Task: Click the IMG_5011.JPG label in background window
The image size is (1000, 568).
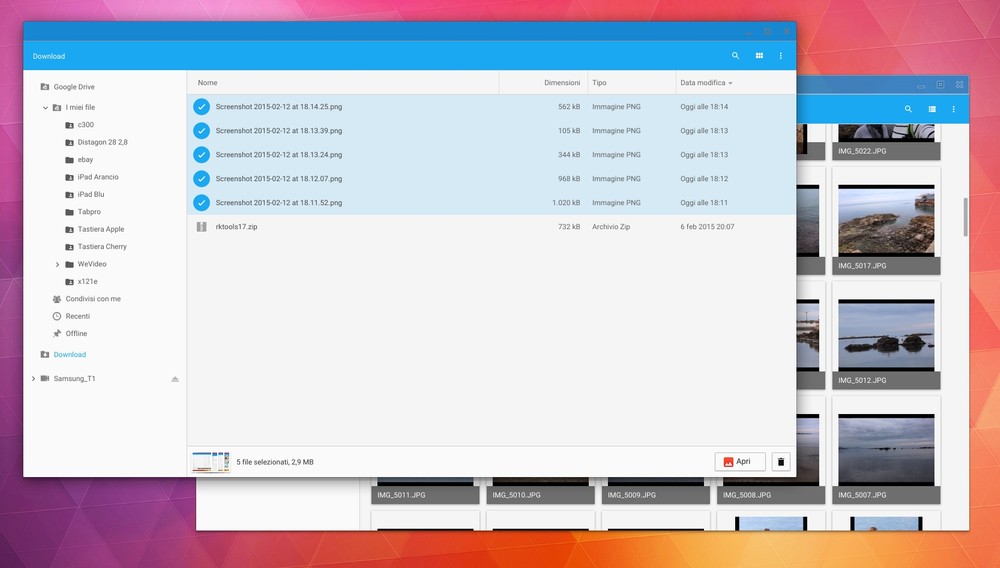Action: point(401,495)
